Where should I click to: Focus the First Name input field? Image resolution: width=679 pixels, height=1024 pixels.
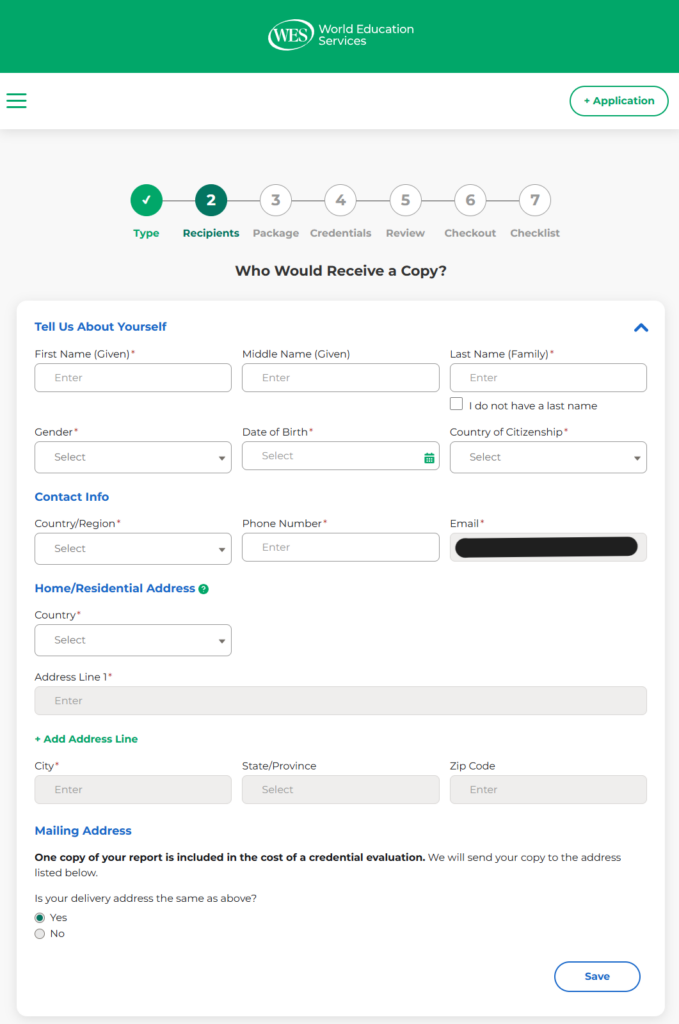tap(133, 378)
